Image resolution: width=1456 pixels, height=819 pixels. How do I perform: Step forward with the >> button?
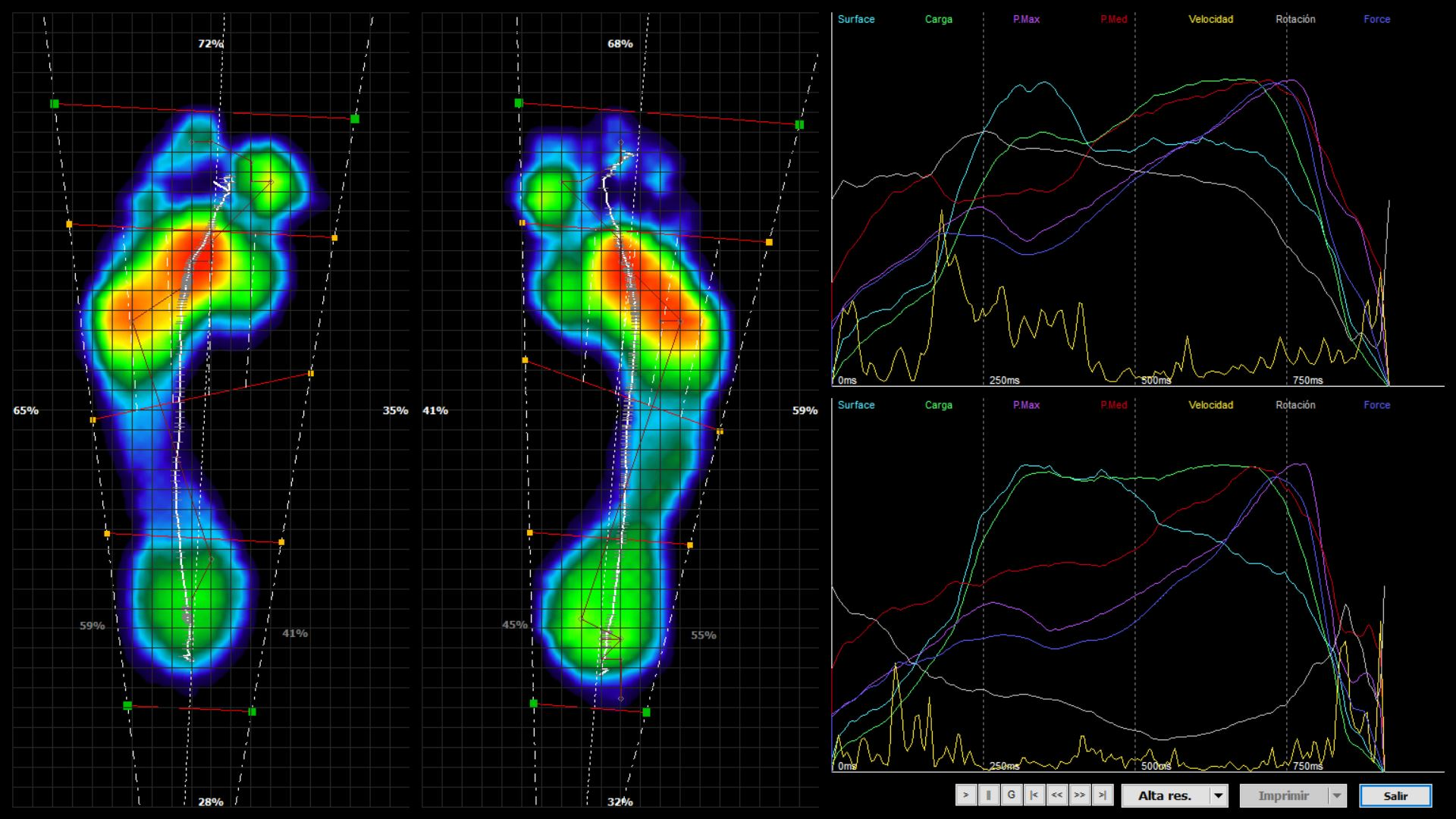1079,795
